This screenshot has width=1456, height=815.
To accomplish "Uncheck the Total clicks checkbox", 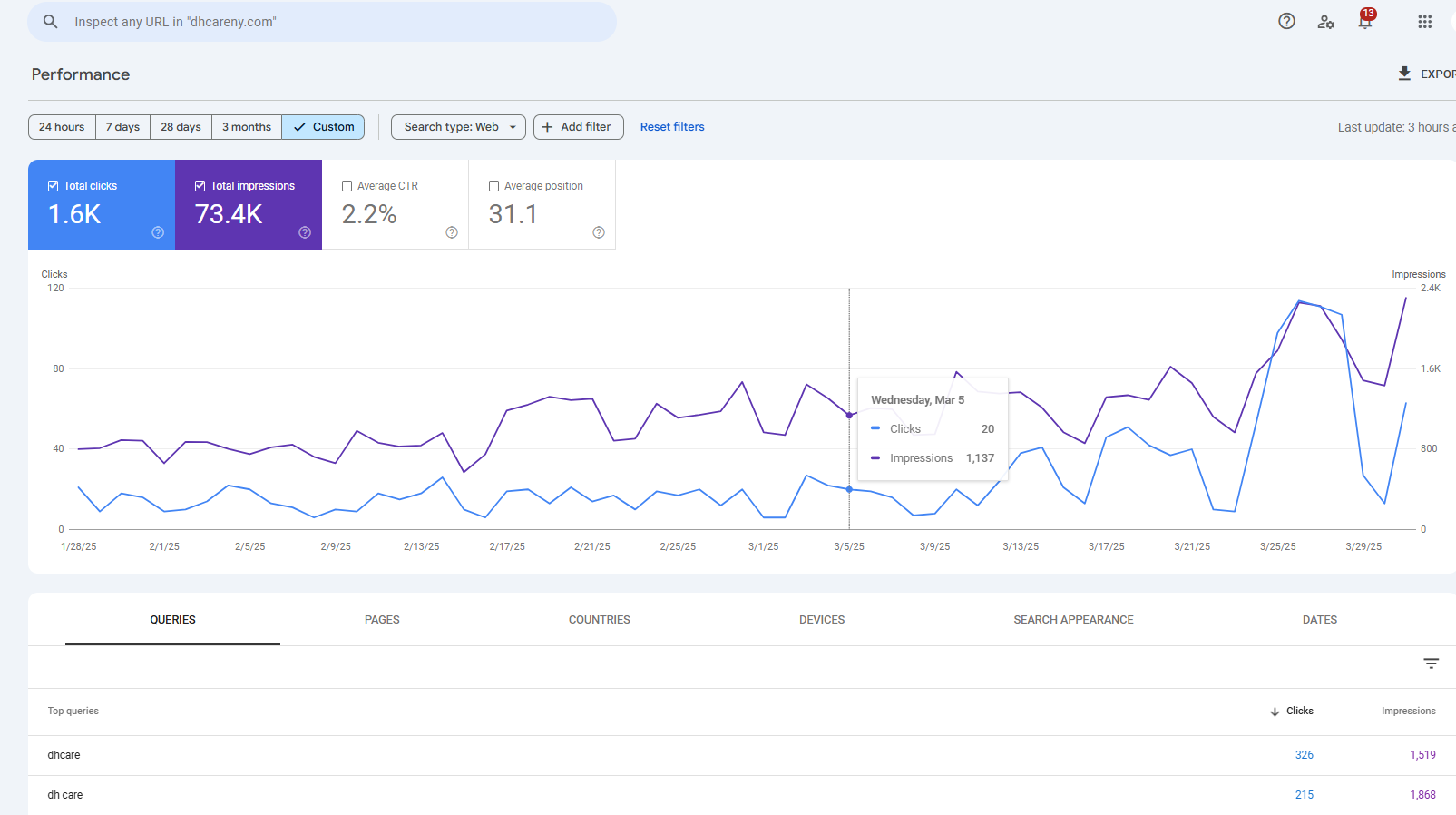I will pos(54,186).
